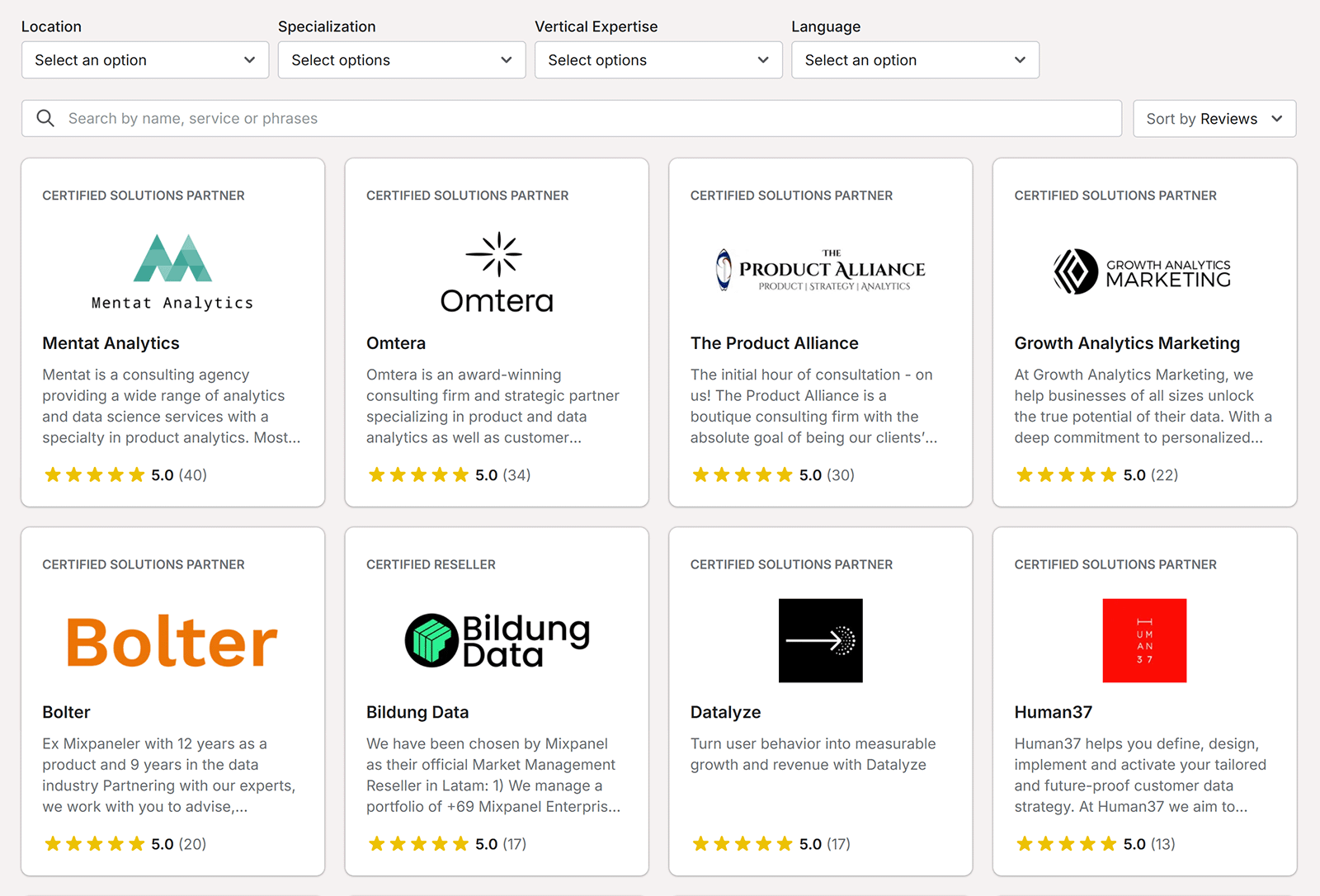Click the Bolter orange wordmark logo
1320x896 pixels.
(x=170, y=641)
